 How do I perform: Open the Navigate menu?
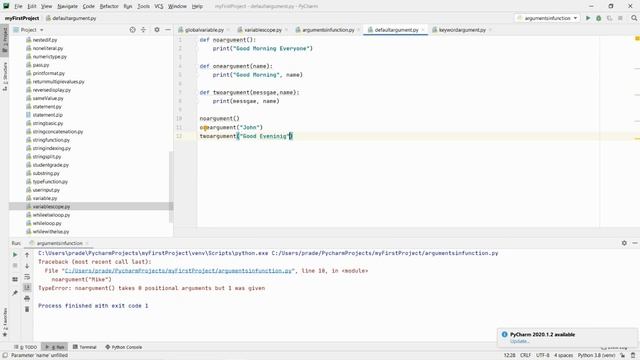pyautogui.click(x=67, y=6)
